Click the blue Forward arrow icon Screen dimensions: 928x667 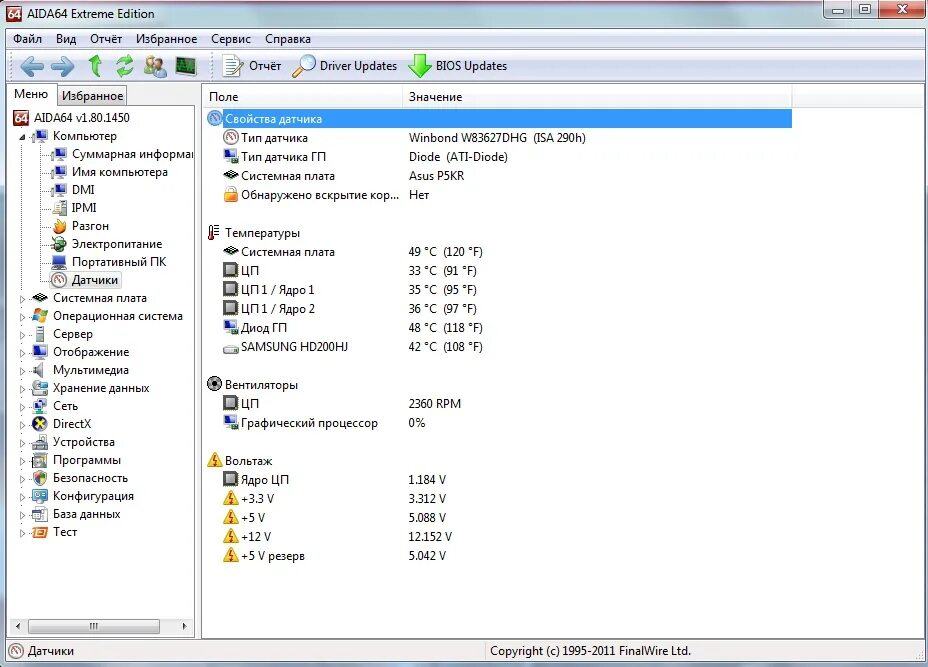(63, 66)
